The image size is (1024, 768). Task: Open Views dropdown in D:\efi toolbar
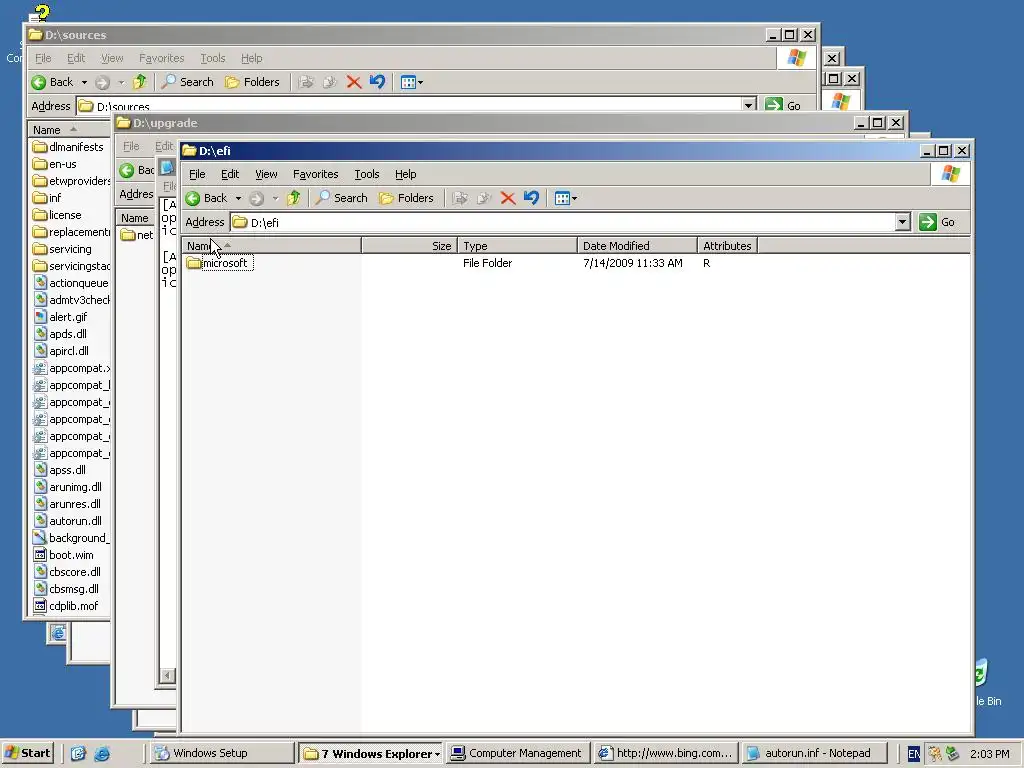point(566,198)
